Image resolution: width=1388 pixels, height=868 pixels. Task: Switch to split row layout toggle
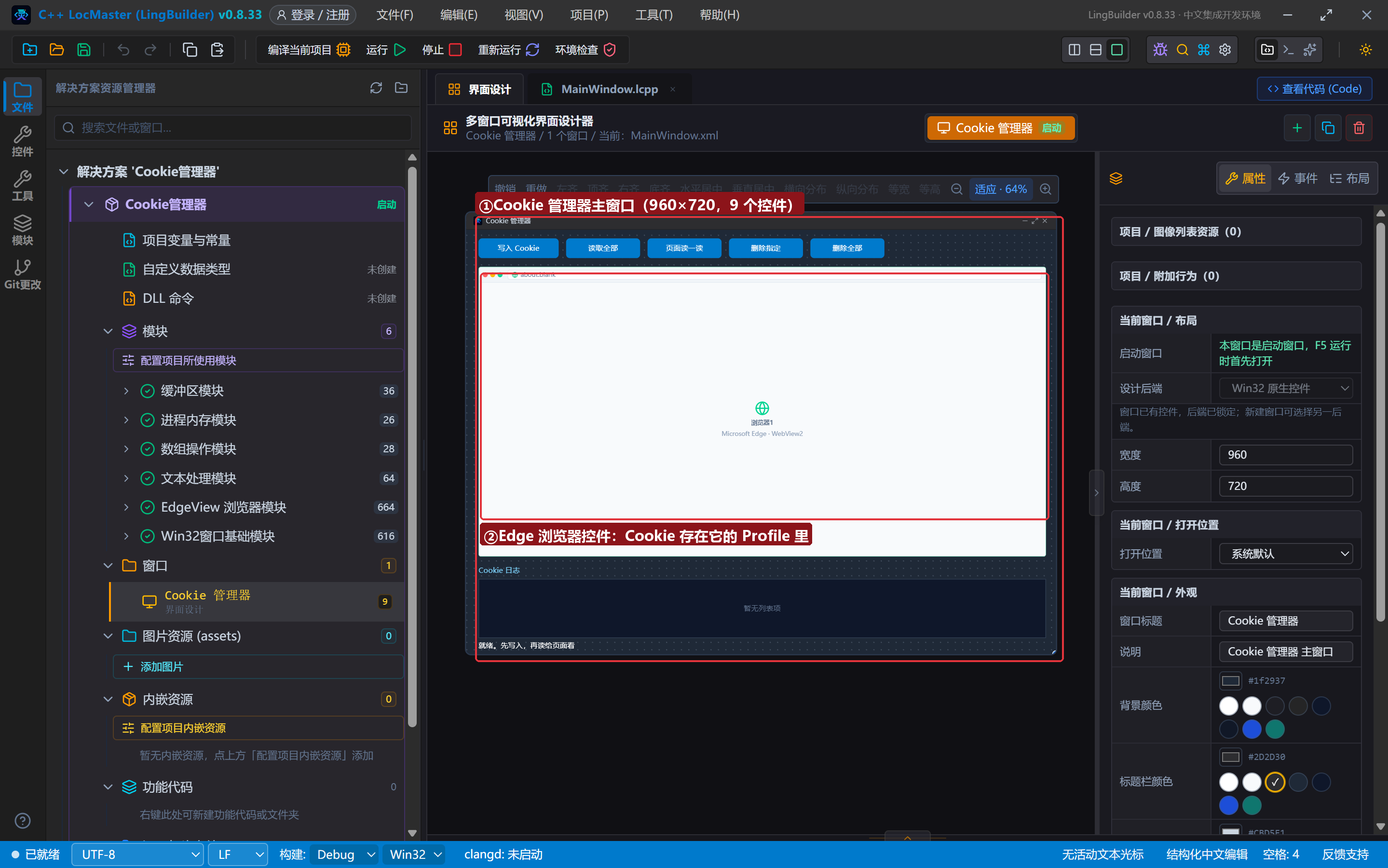(1095, 50)
